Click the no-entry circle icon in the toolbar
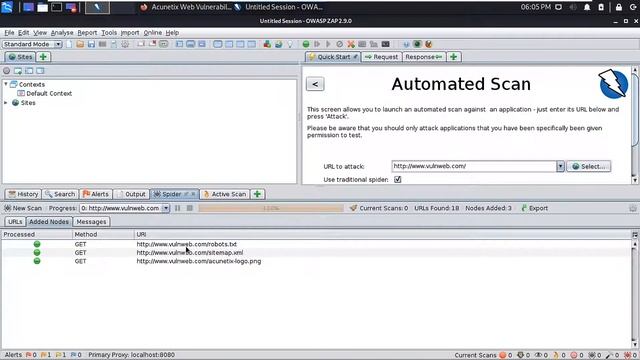Screen dimensions: 640x360 point(340,44)
